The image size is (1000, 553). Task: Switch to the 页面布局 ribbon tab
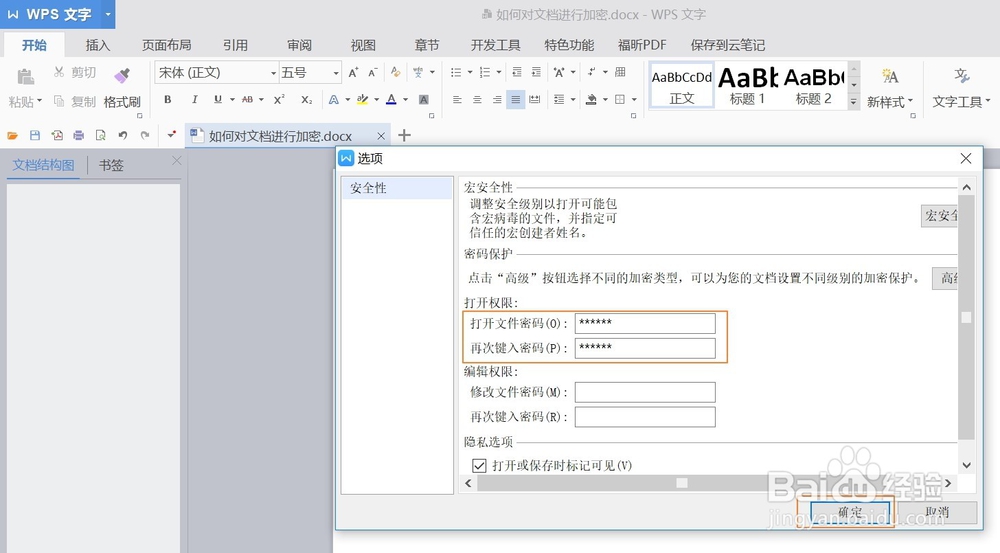[x=166, y=45]
